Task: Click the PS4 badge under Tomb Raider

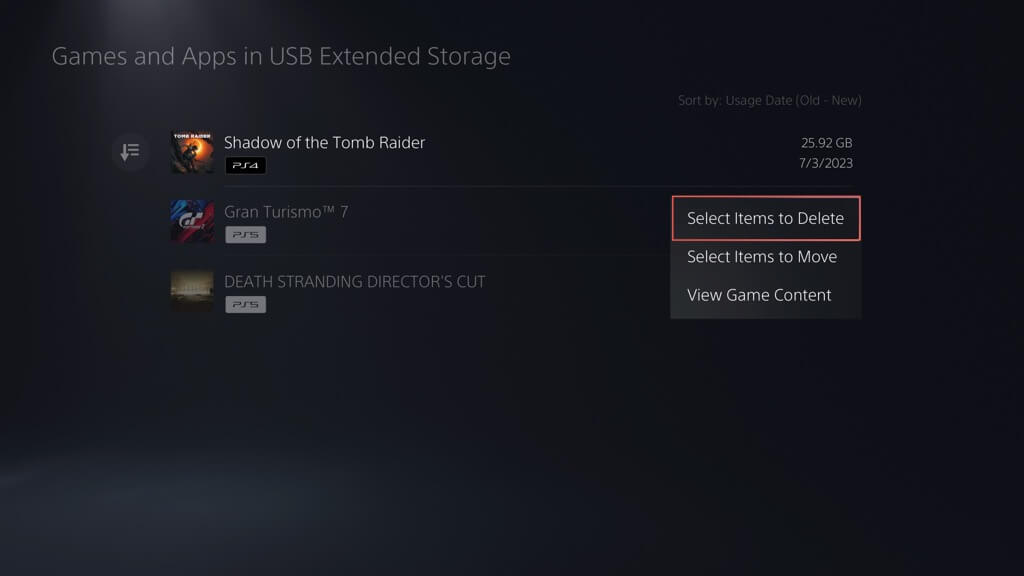Action: pyautogui.click(x=245, y=165)
